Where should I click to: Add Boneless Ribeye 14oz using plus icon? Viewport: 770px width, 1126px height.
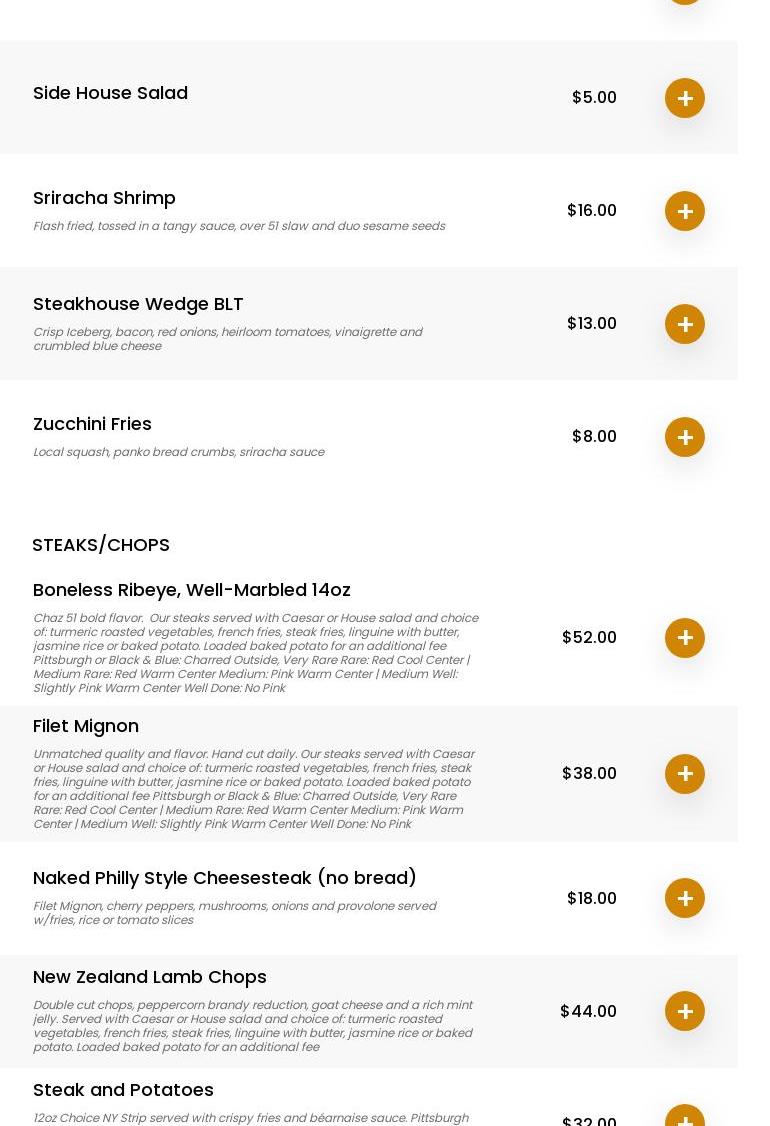tap(685, 638)
